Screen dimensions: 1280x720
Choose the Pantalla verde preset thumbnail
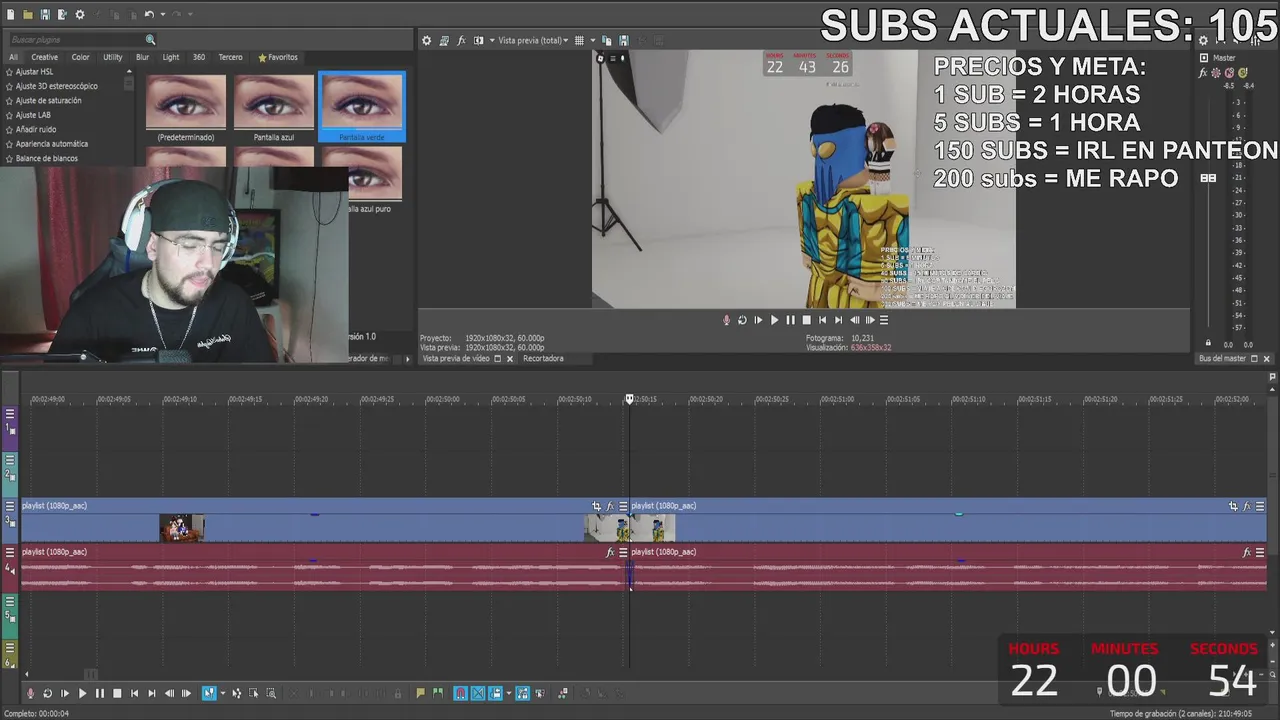pyautogui.click(x=362, y=108)
